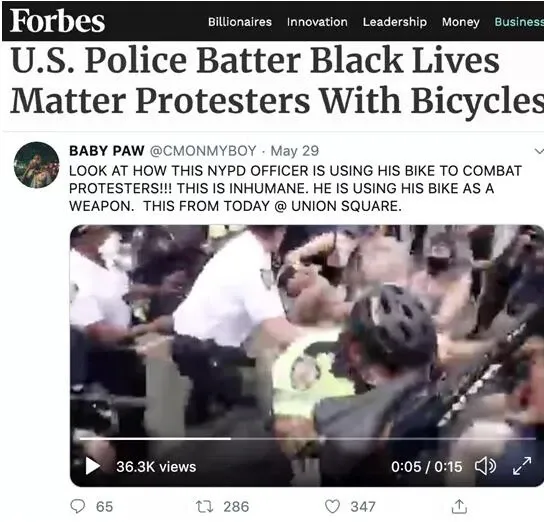Visit the @CMONMYBOY handle
The height and width of the screenshot is (522, 544).
[x=203, y=151]
